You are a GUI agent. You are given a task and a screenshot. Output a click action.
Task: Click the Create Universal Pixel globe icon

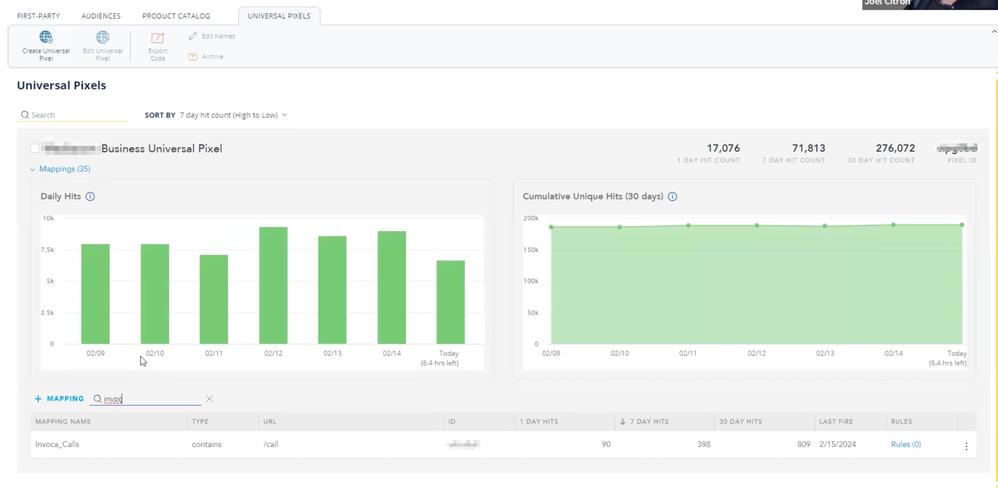46,37
